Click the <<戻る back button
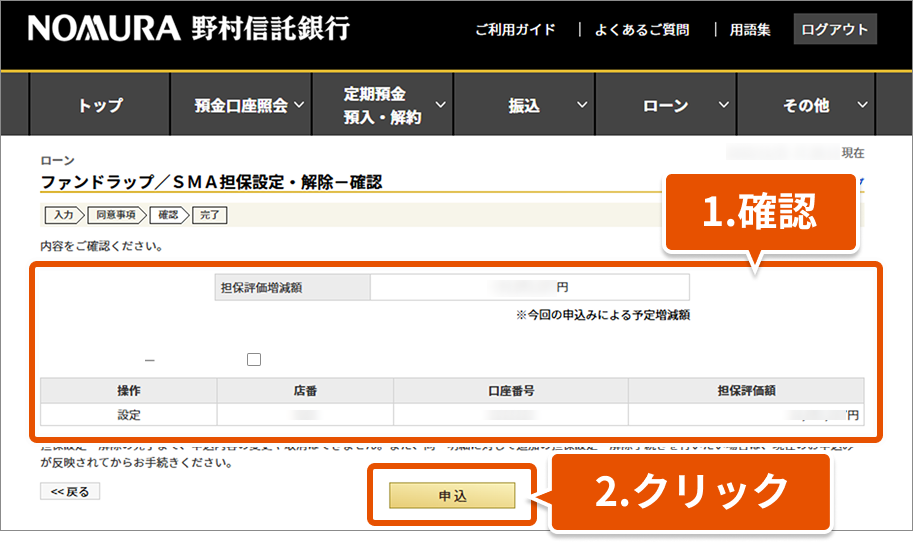This screenshot has height=542, width=913. click(70, 492)
